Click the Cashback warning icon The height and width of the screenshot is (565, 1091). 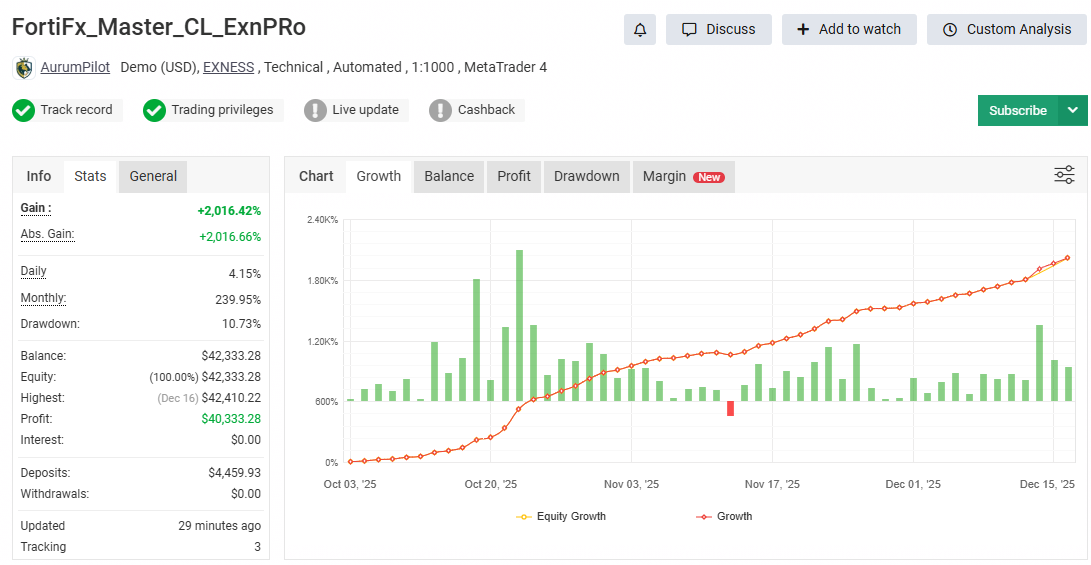tap(440, 110)
